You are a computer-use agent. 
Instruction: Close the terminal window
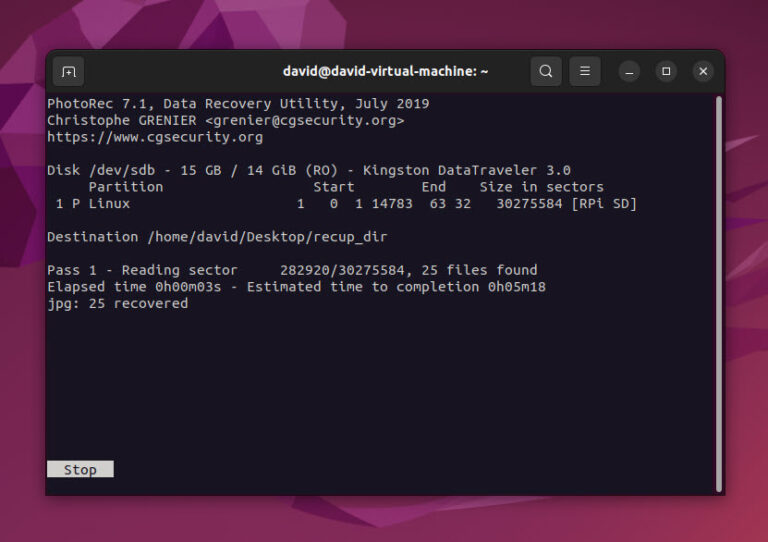pyautogui.click(x=703, y=72)
